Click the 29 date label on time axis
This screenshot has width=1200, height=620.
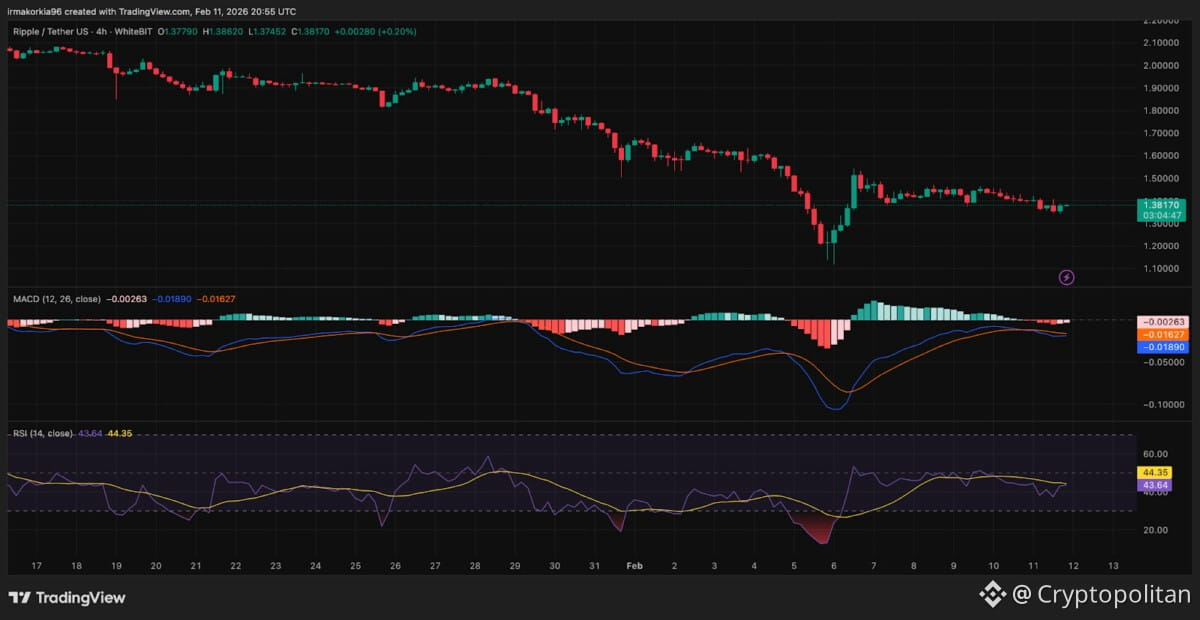[x=515, y=565]
